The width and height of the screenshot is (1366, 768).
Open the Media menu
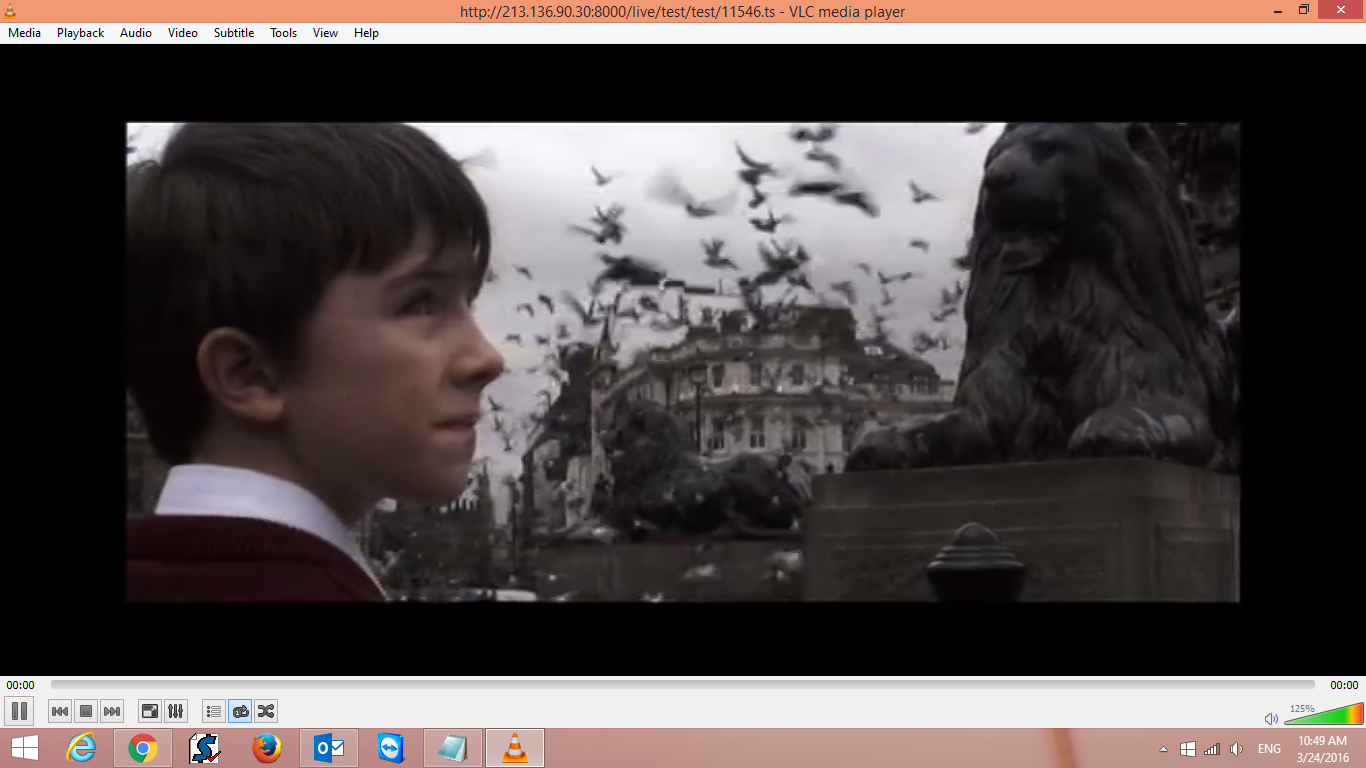click(x=25, y=33)
